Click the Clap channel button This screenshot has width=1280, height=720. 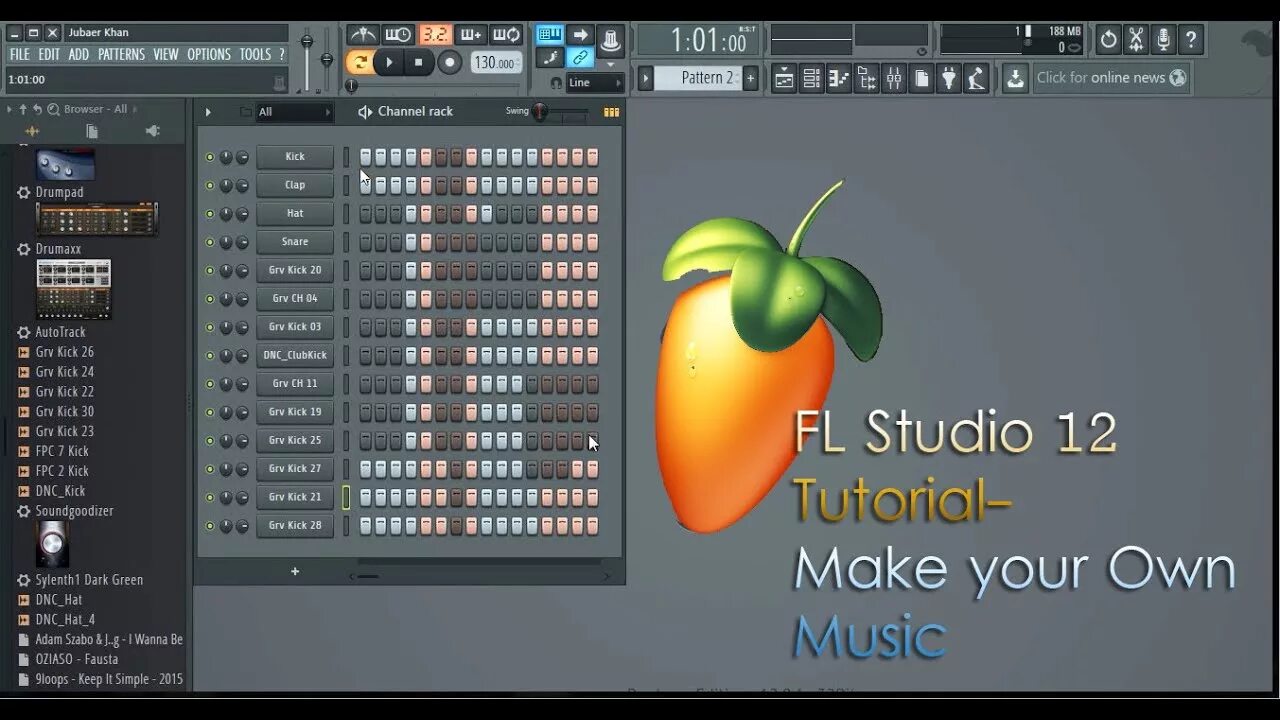coord(295,185)
